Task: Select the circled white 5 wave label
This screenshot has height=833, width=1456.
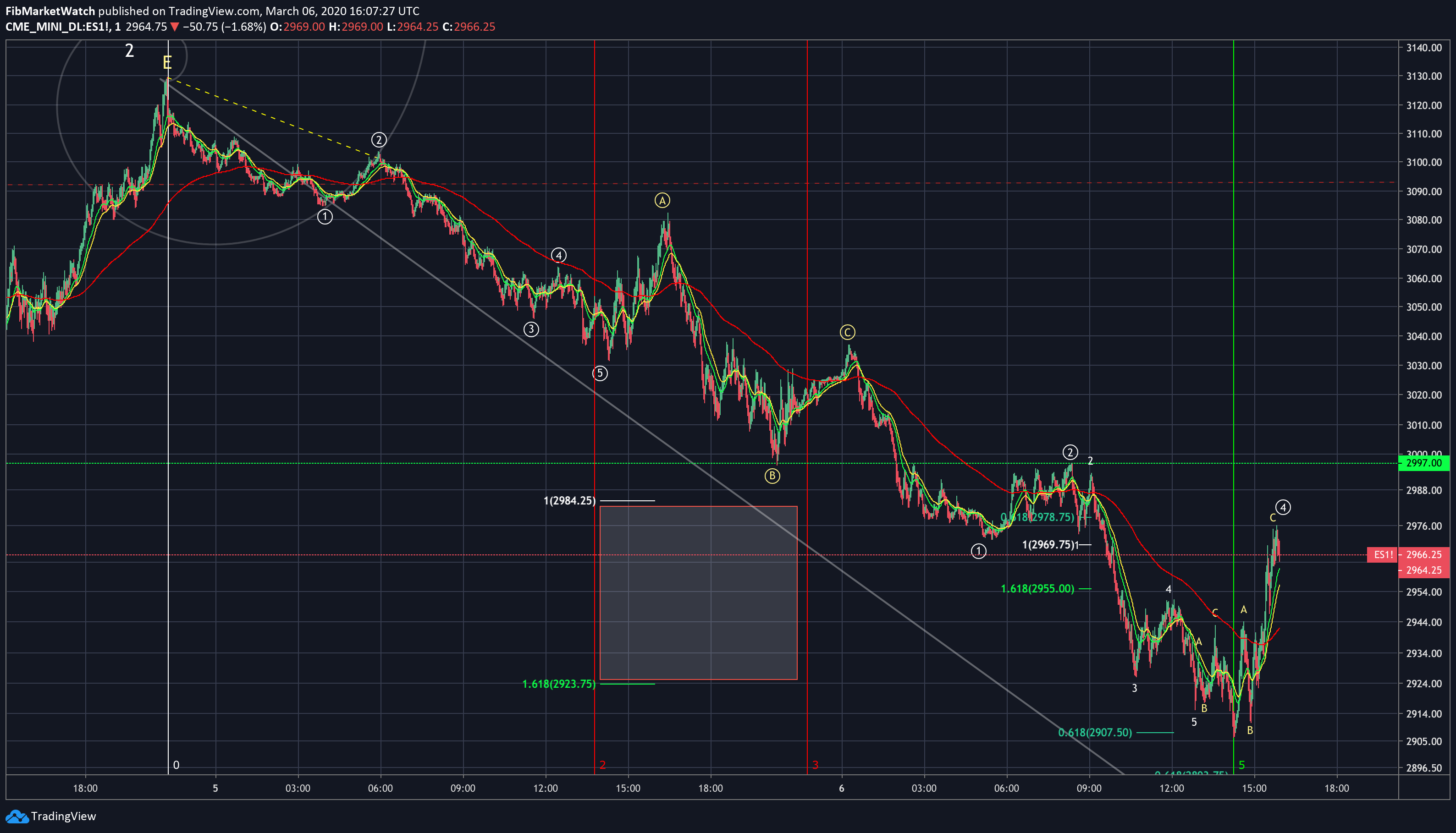Action: (600, 373)
